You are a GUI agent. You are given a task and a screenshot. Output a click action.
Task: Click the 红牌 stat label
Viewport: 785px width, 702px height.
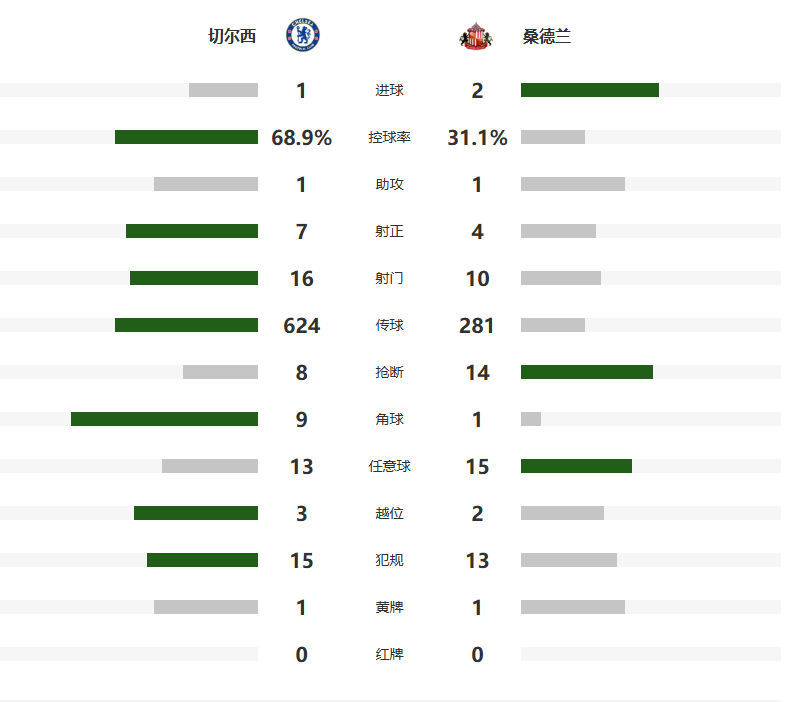point(389,654)
